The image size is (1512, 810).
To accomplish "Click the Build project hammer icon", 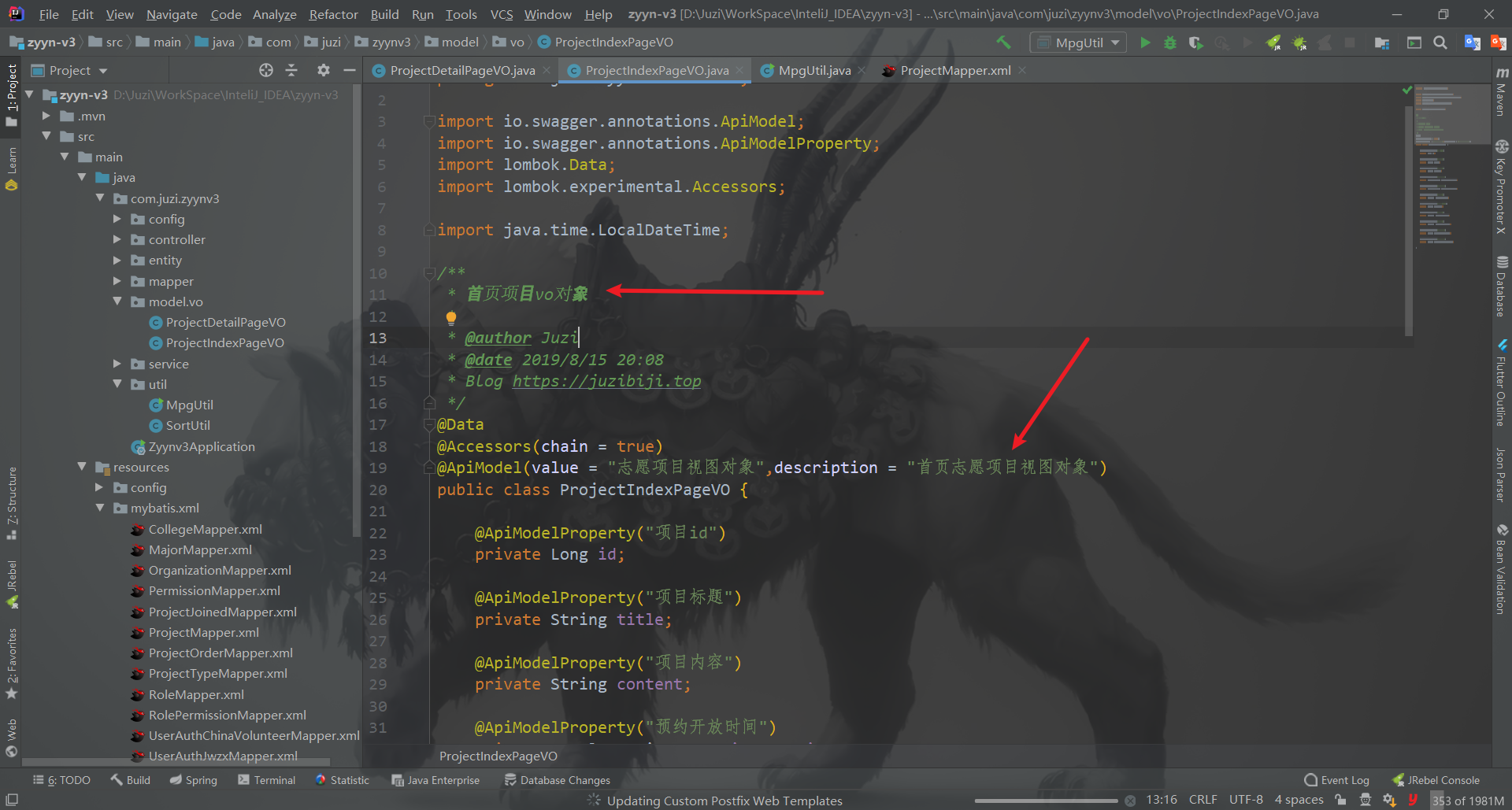I will 1003,43.
